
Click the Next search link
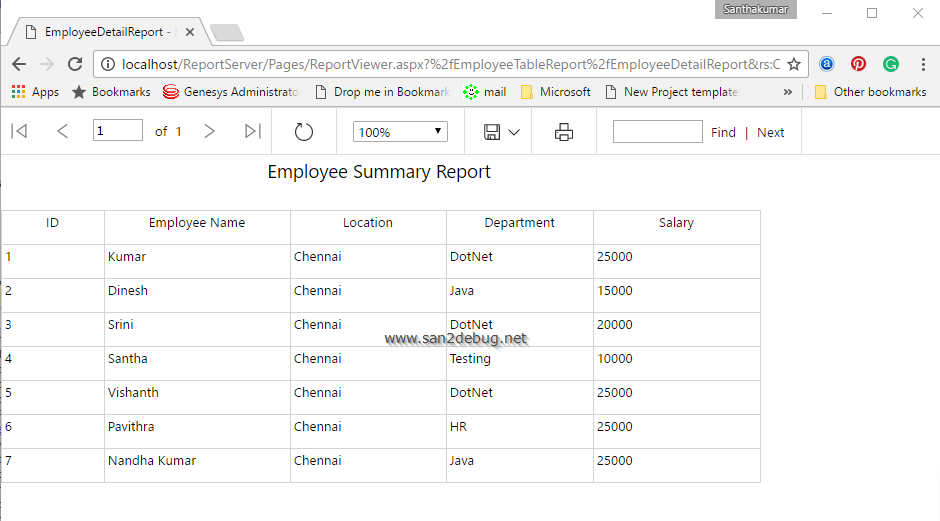click(770, 132)
